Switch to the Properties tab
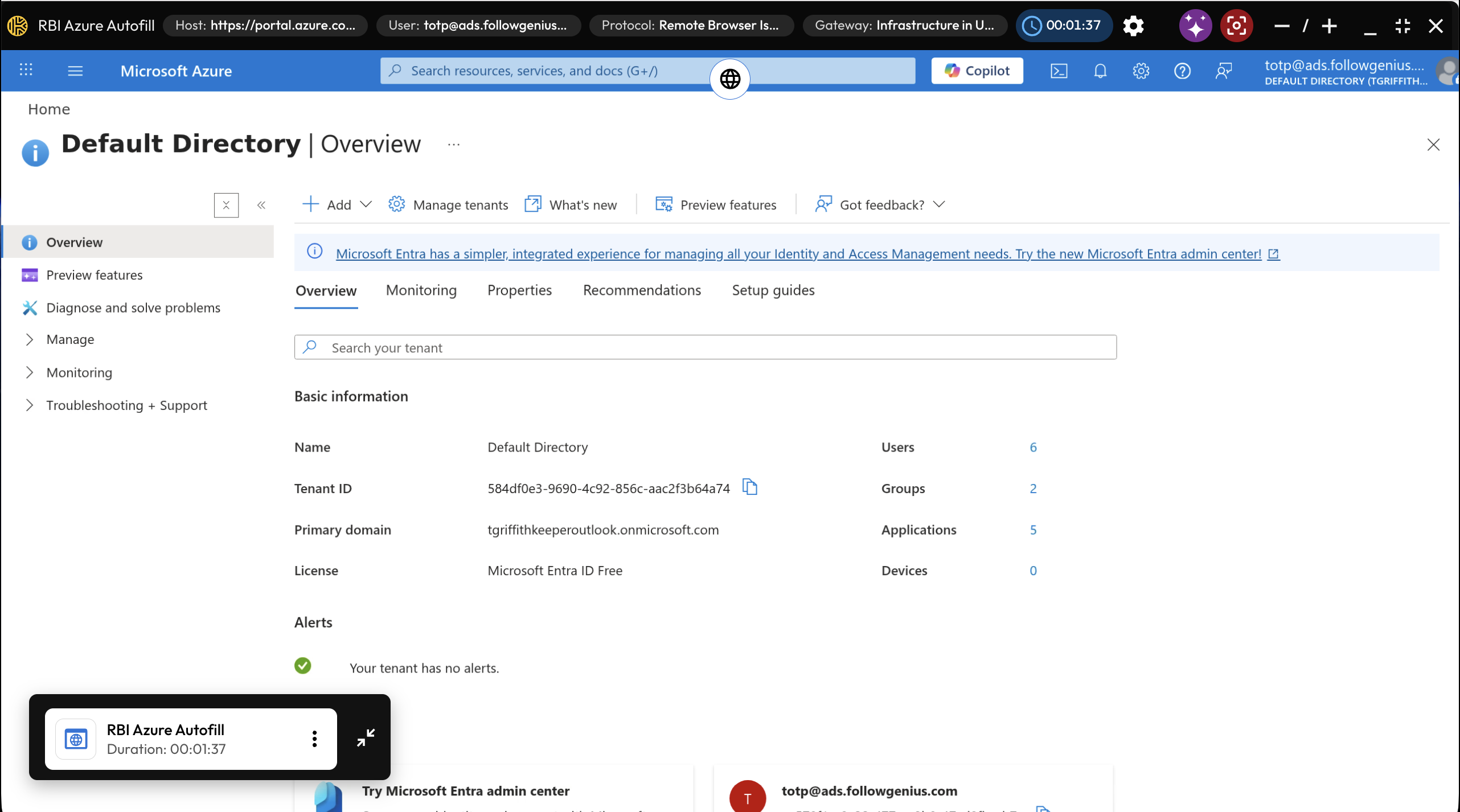1460x812 pixels. pos(519,290)
